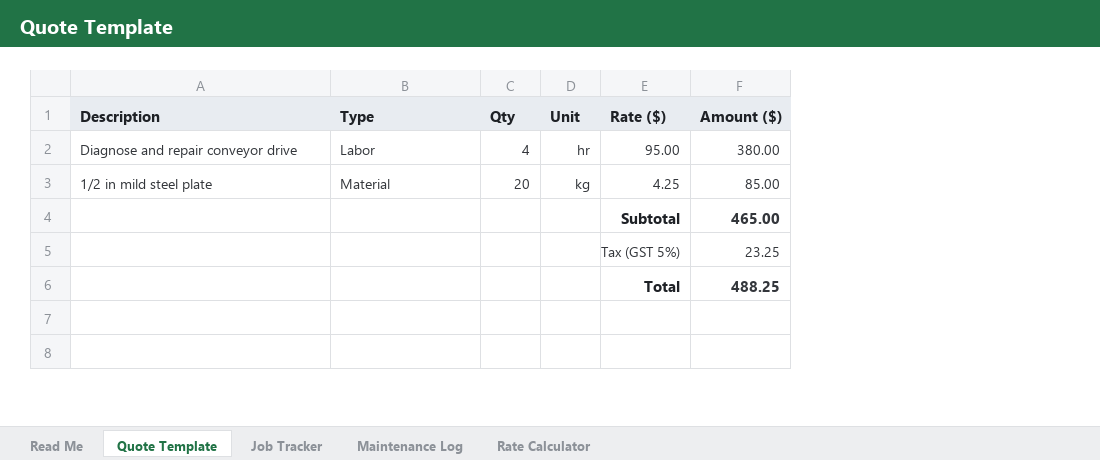
Task: Click the Unit header cell
Action: (x=570, y=114)
